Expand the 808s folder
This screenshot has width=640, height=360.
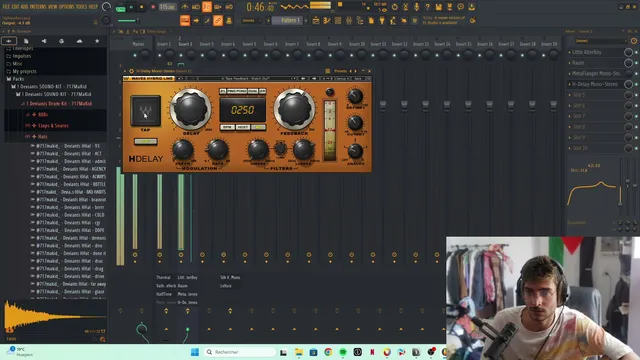click(43, 115)
